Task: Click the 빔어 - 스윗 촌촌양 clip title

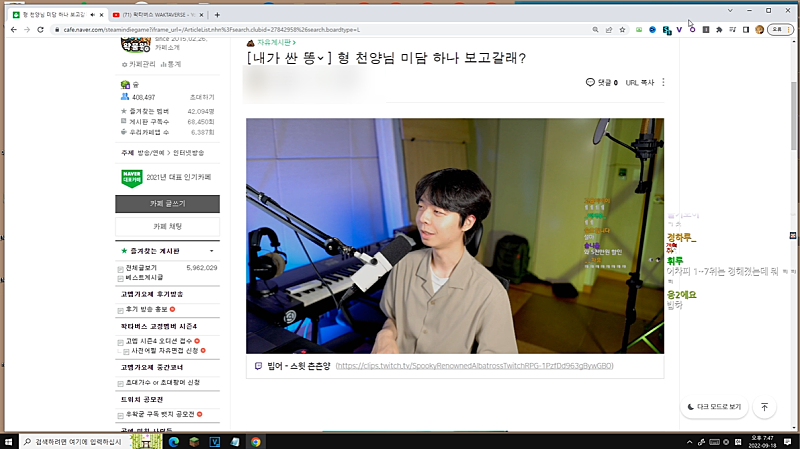Action: pyautogui.click(x=299, y=366)
